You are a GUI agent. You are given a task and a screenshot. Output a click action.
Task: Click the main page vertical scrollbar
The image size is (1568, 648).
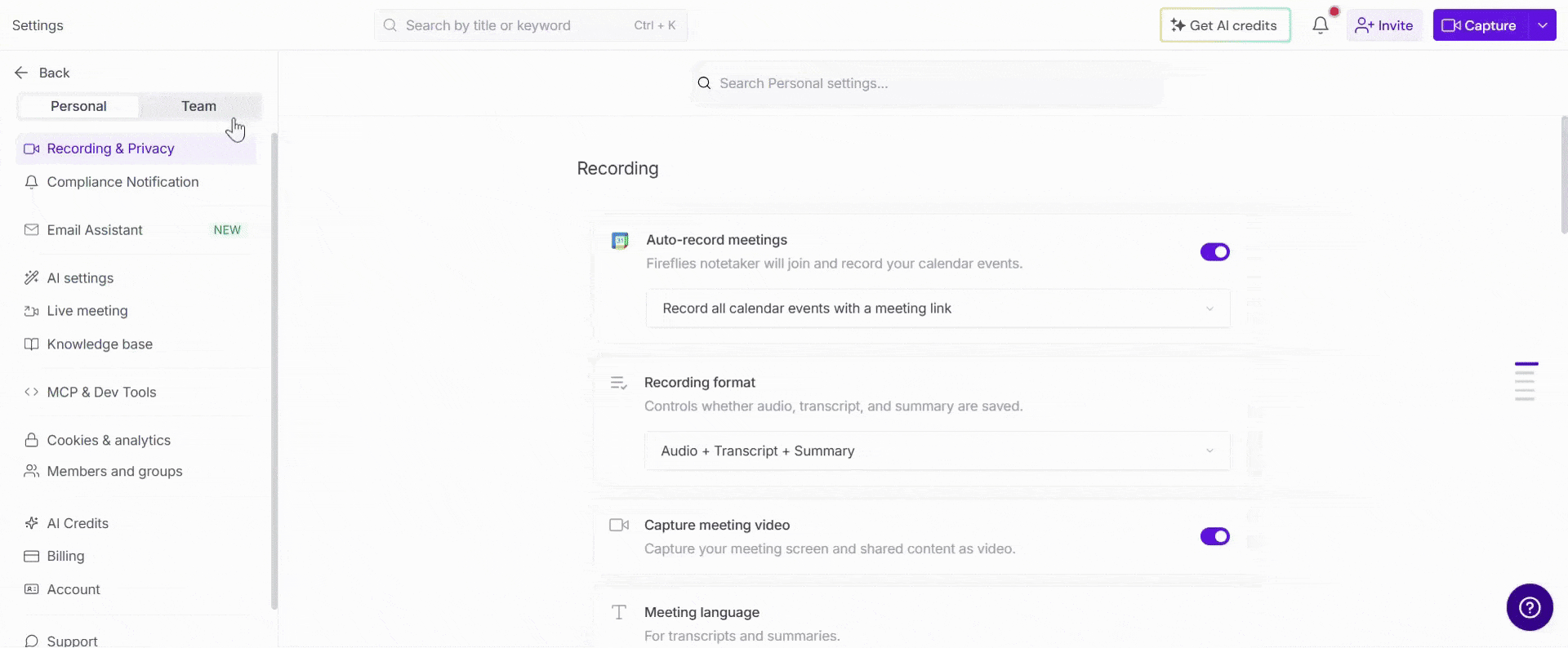[1564, 175]
